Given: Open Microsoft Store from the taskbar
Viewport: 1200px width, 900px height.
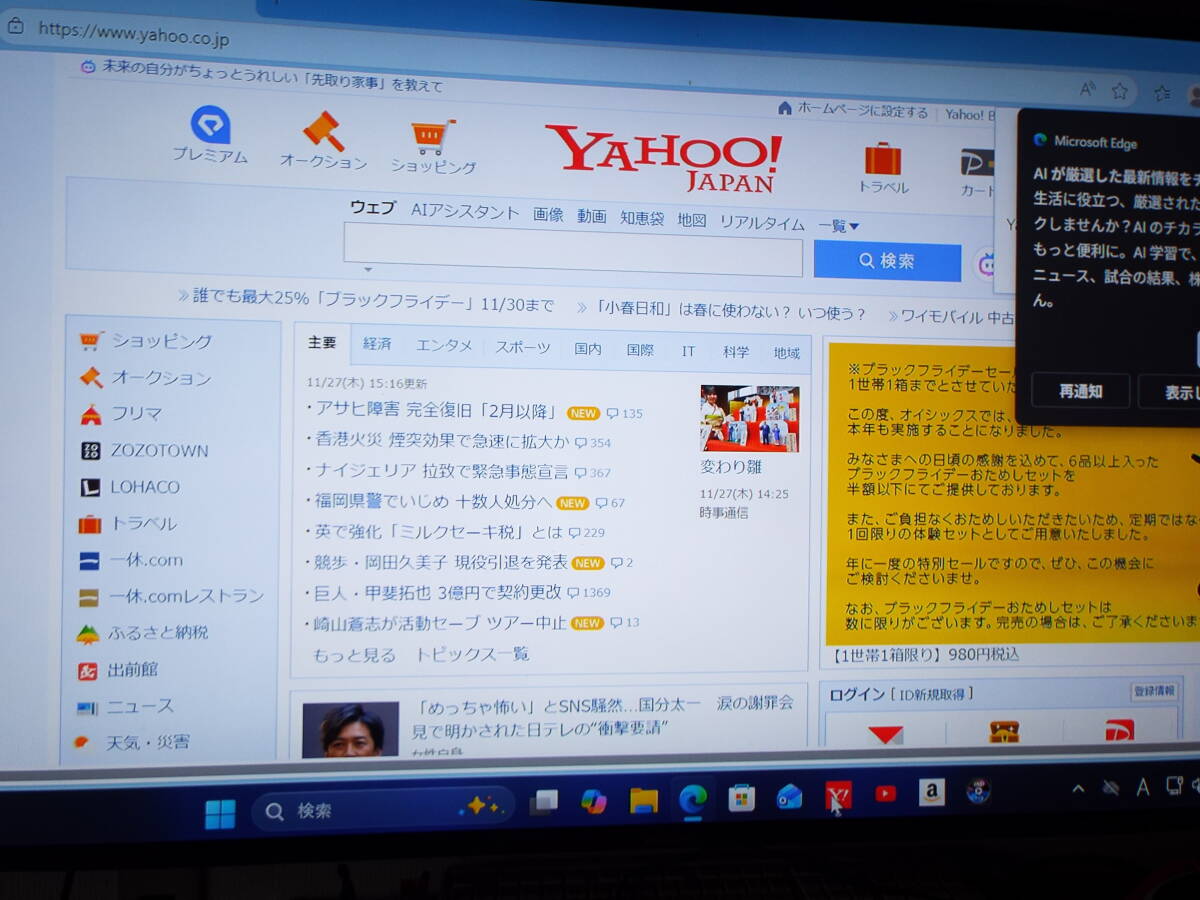Looking at the screenshot, I should [741, 797].
